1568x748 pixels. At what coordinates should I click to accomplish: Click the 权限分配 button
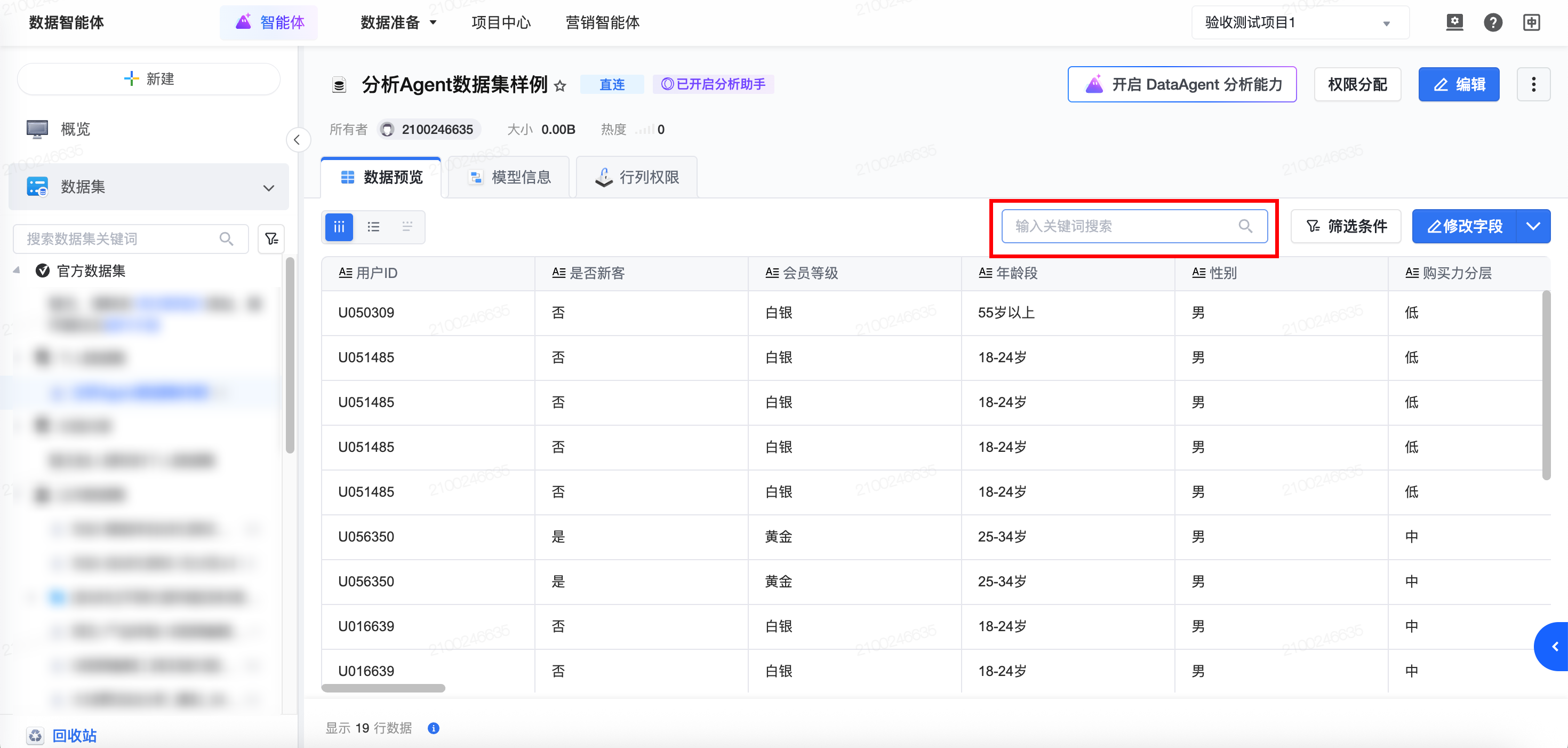(x=1357, y=85)
